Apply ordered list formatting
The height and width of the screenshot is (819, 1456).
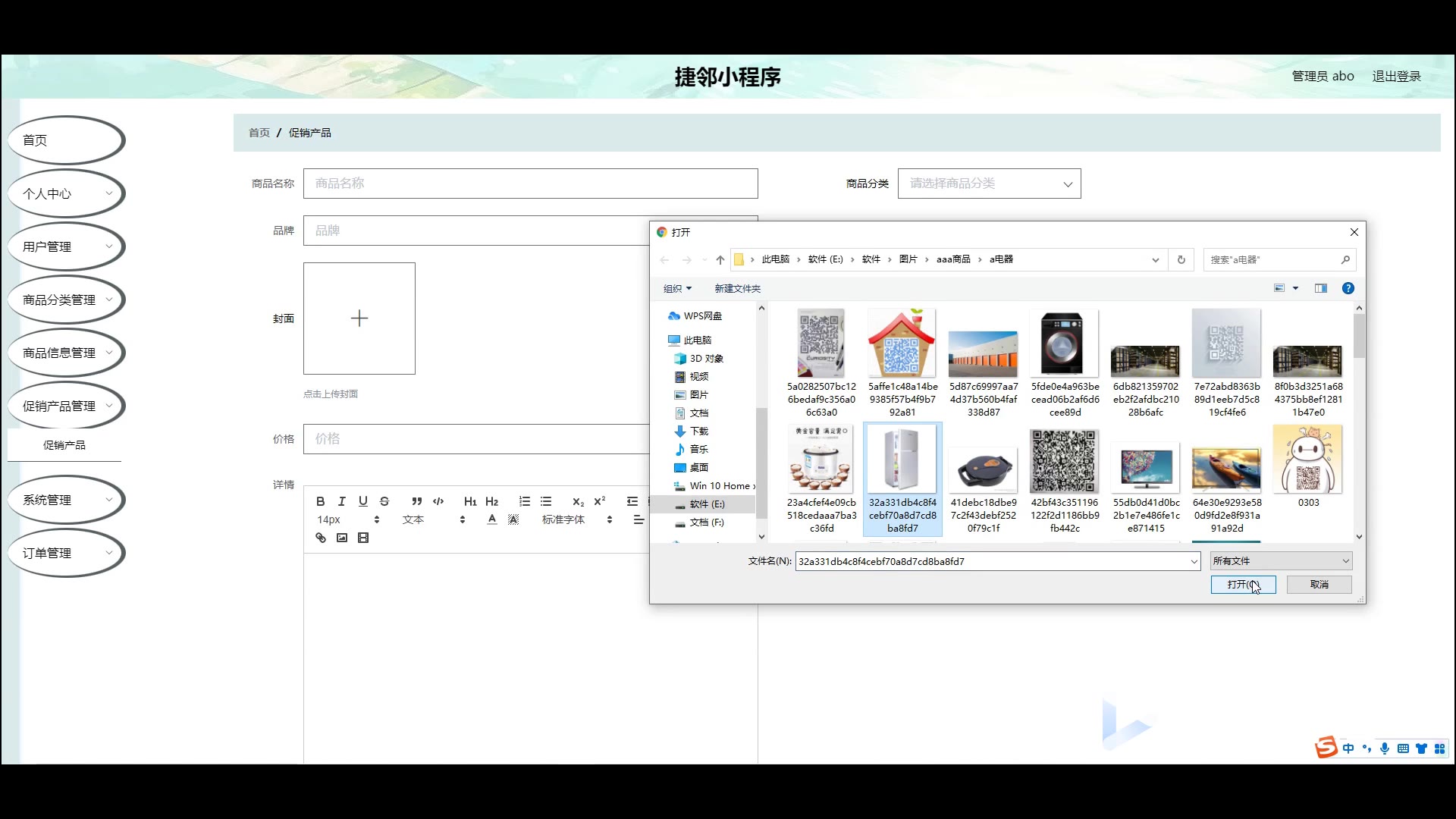tap(524, 501)
